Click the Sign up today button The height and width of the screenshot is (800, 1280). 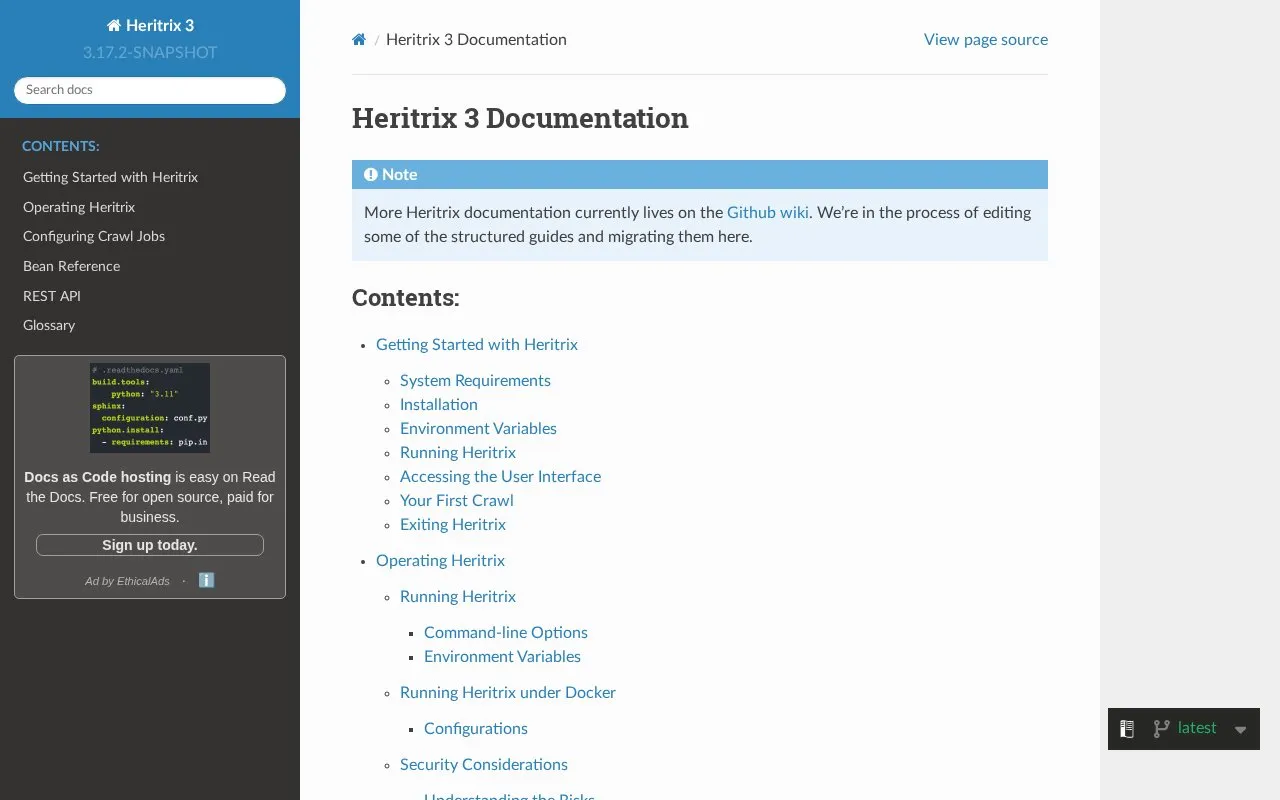click(x=150, y=545)
